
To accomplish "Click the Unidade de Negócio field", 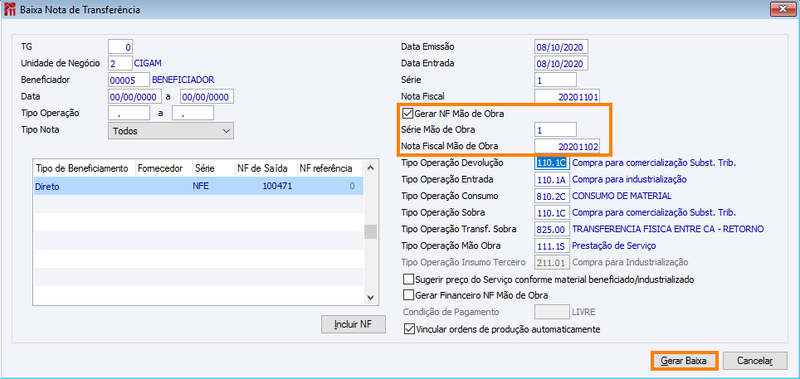I will 120,63.
